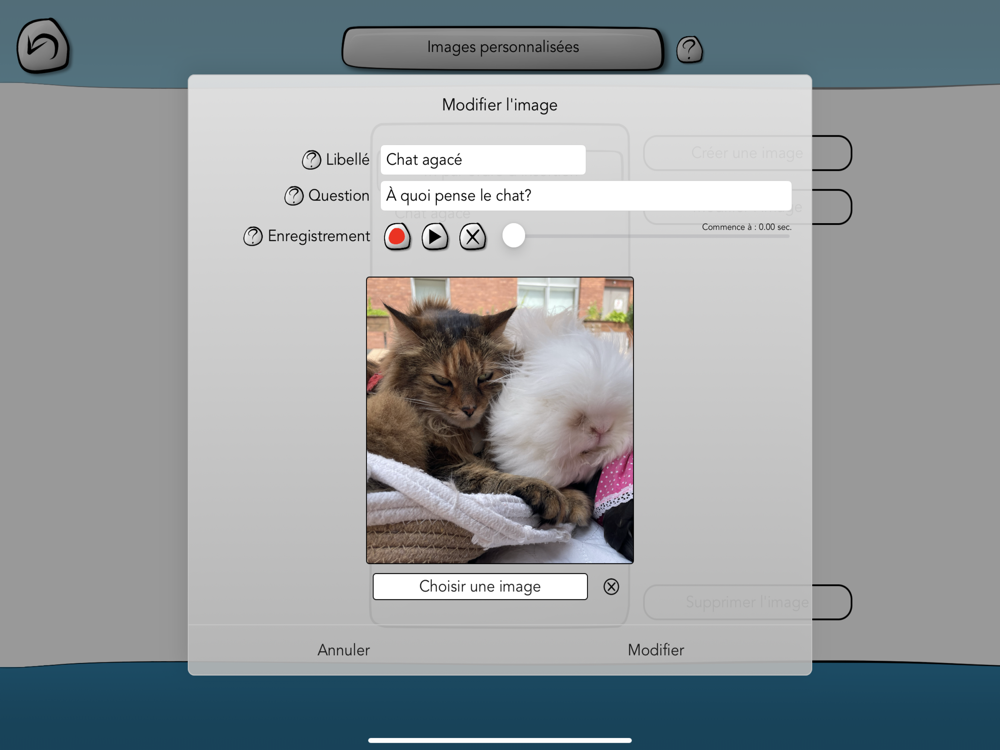Edit the Question field text
Viewport: 1000px width, 750px height.
pos(586,196)
